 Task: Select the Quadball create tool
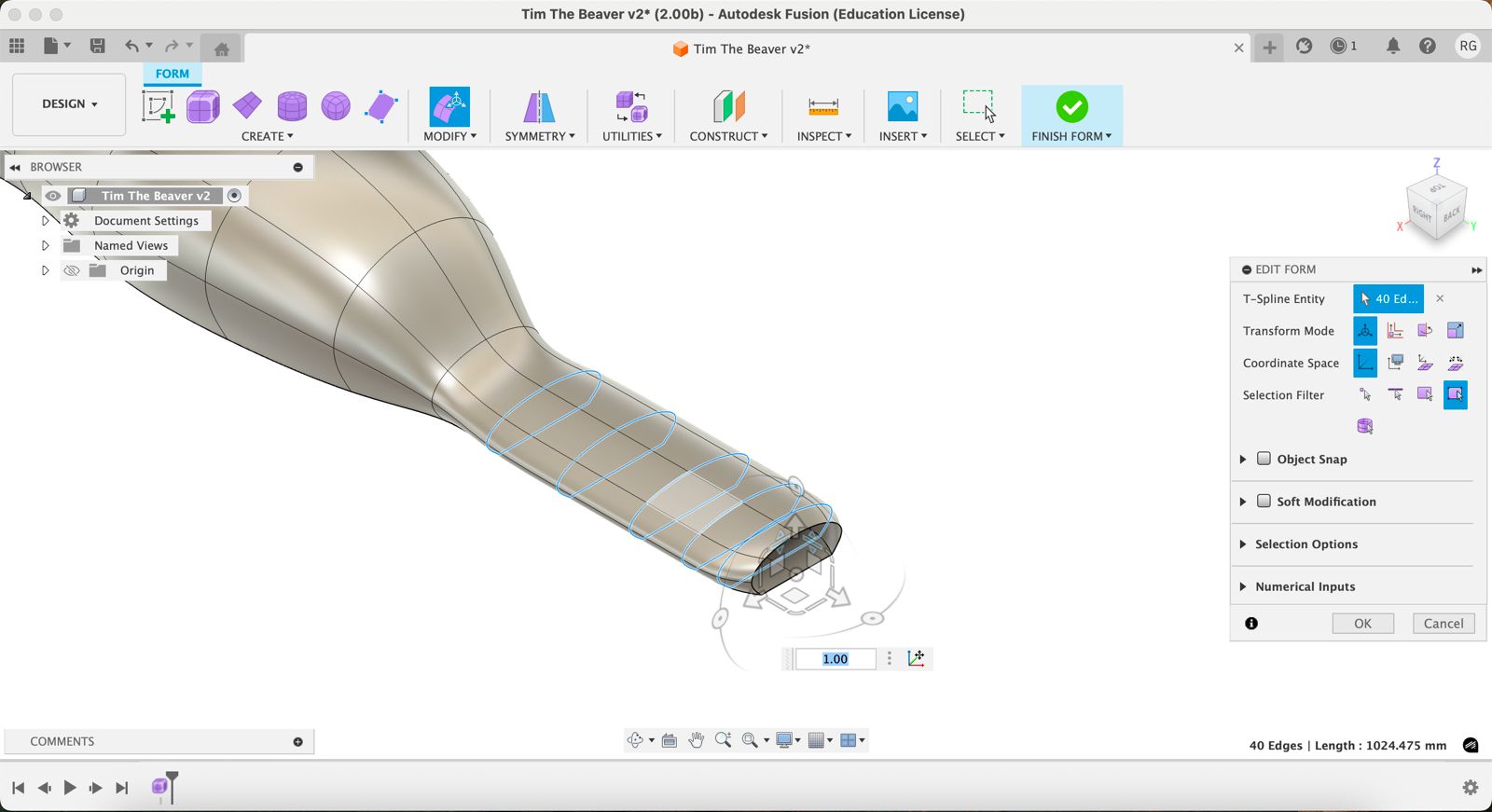pyautogui.click(x=336, y=106)
